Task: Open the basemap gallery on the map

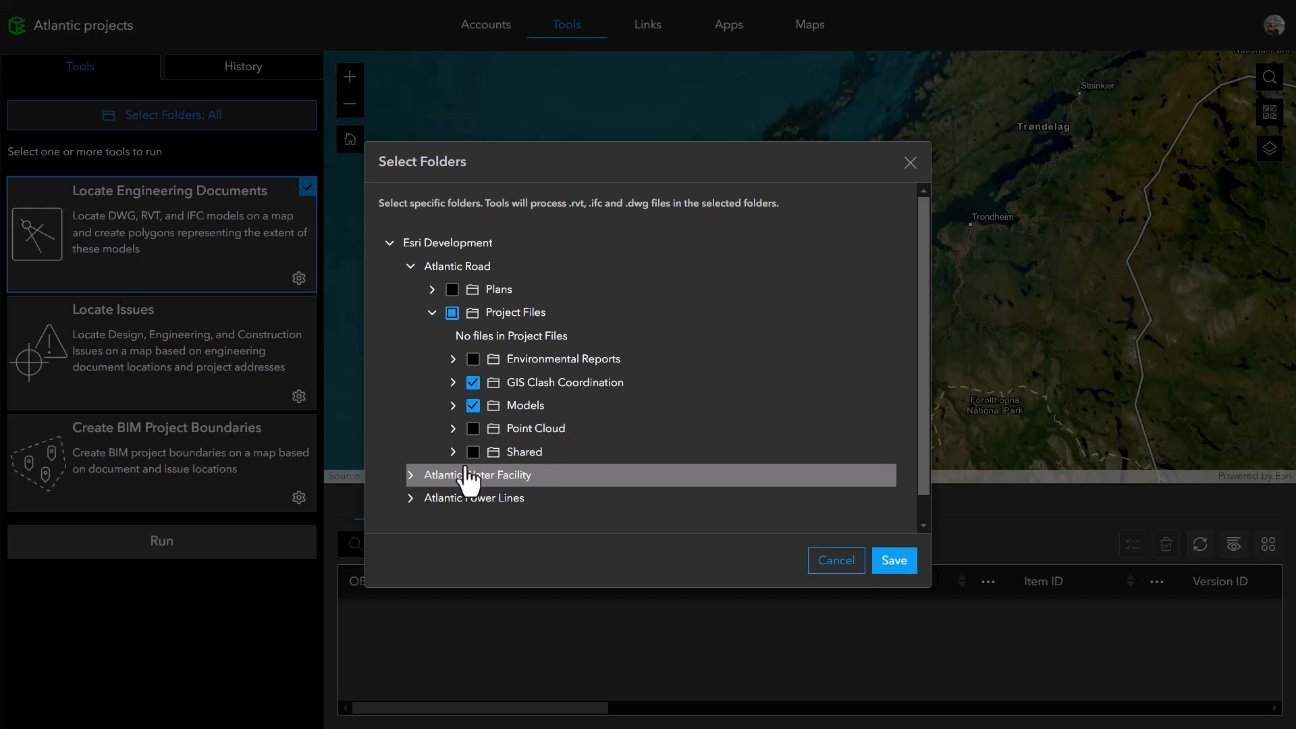Action: click(1269, 112)
